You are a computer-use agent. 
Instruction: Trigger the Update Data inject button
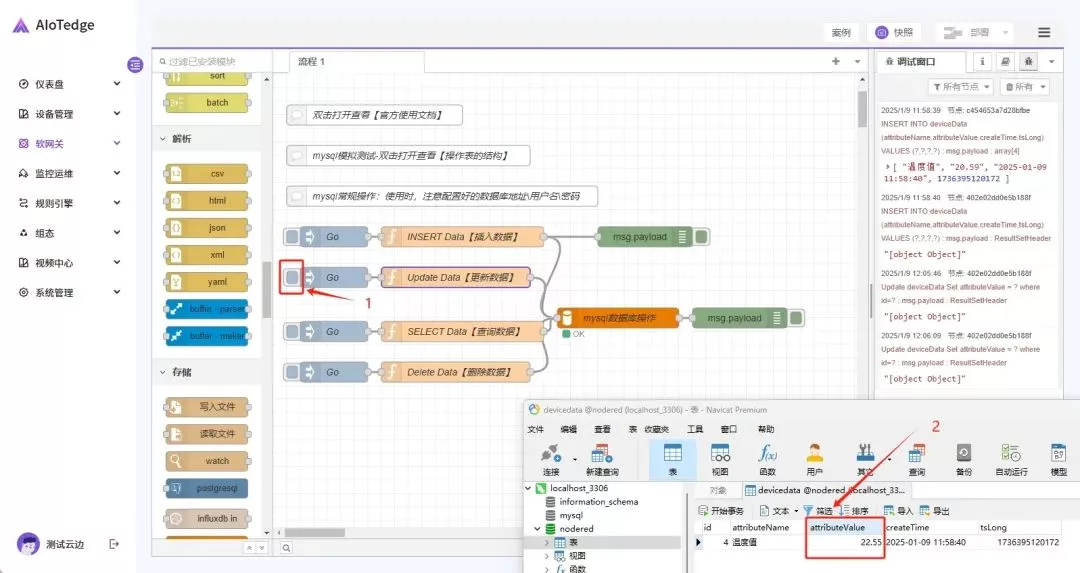point(292,277)
